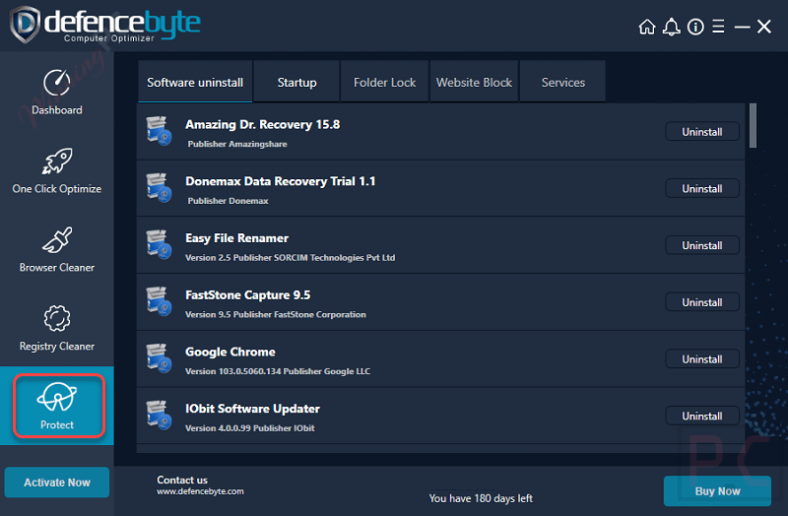Click the Activate Now button
Image resolution: width=788 pixels, height=516 pixels.
[x=57, y=482]
